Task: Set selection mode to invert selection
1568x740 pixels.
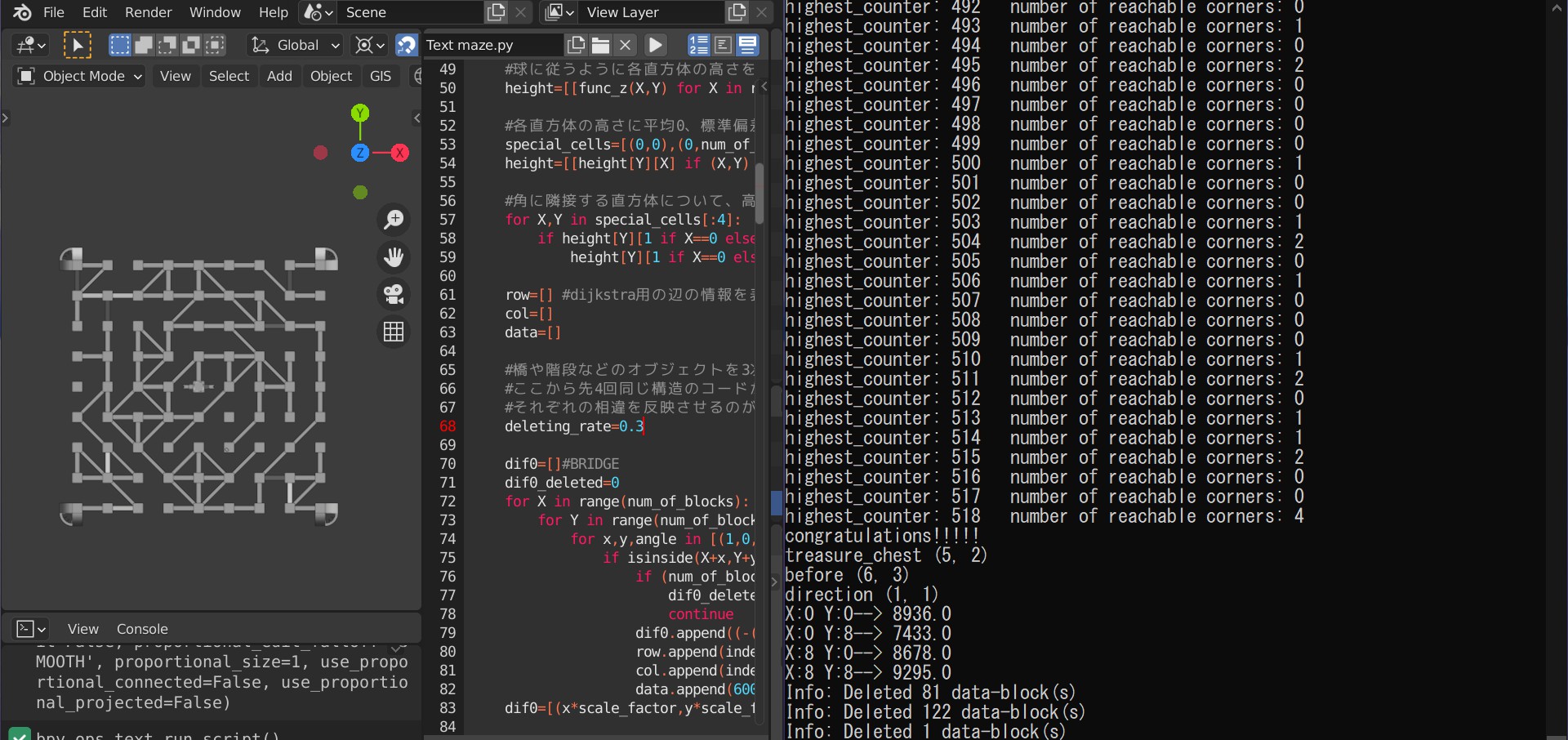Action: click(x=191, y=45)
